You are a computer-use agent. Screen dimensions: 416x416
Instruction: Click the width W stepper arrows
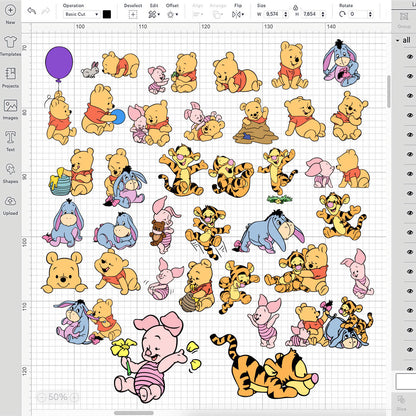[285, 14]
